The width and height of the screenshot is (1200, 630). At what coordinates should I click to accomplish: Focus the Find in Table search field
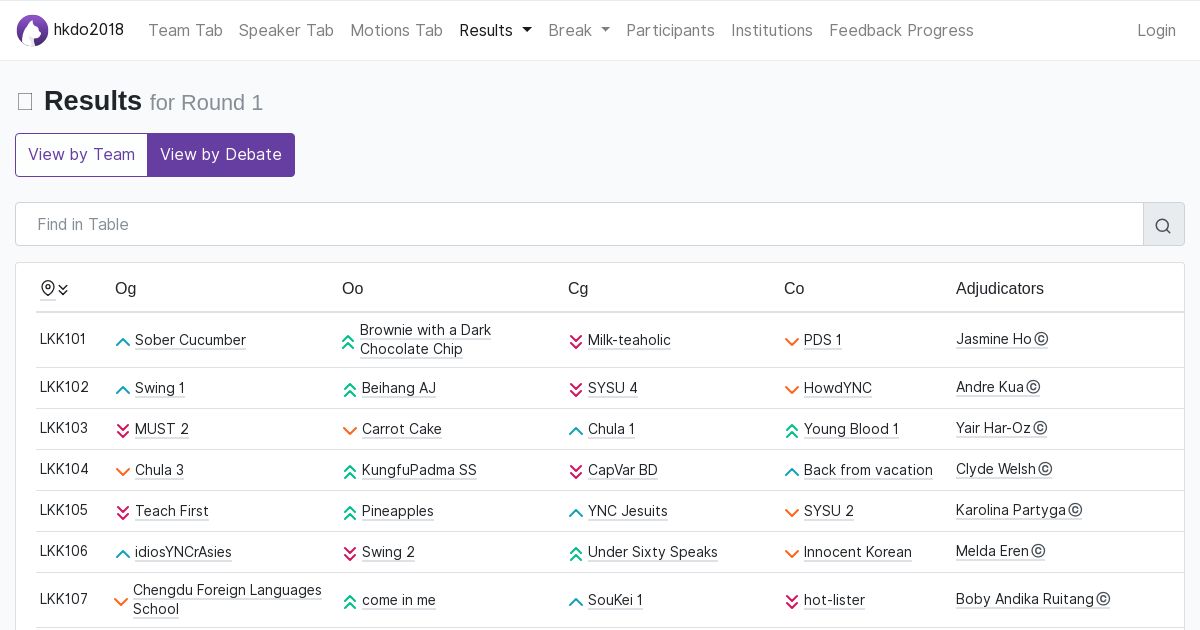pyautogui.click(x=579, y=224)
